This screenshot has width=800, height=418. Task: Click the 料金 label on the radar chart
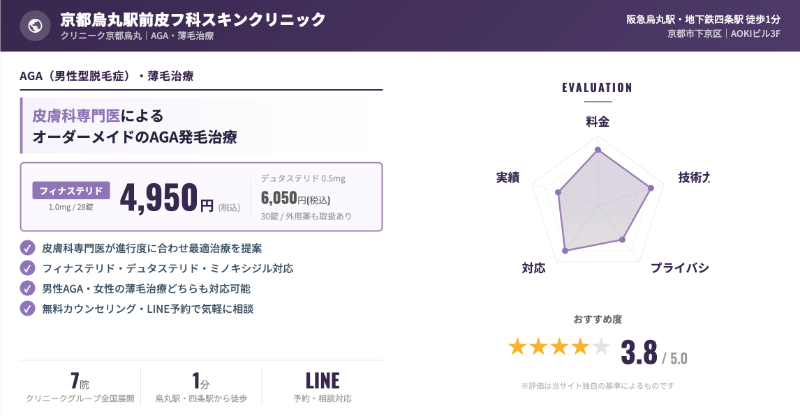coord(597,121)
